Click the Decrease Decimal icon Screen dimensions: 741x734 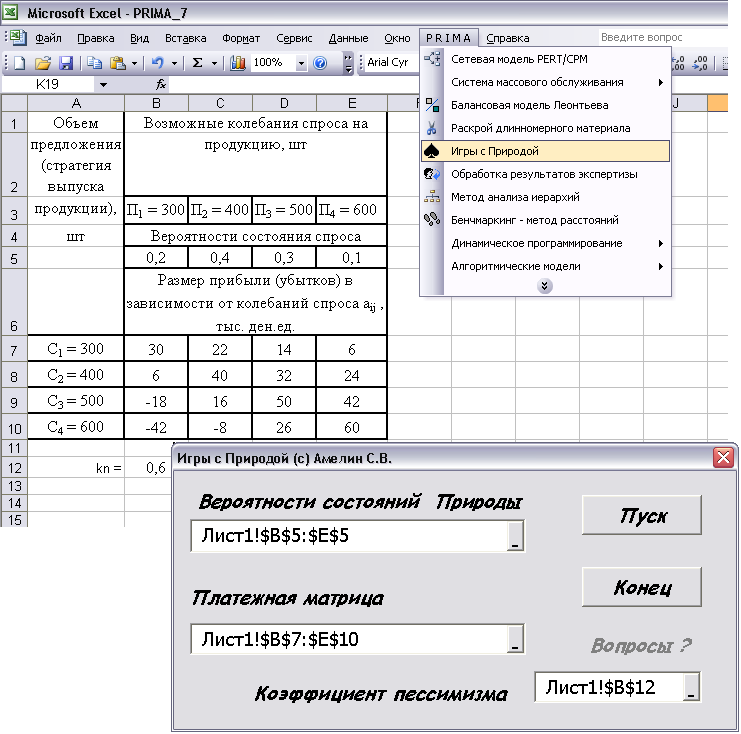(700, 62)
